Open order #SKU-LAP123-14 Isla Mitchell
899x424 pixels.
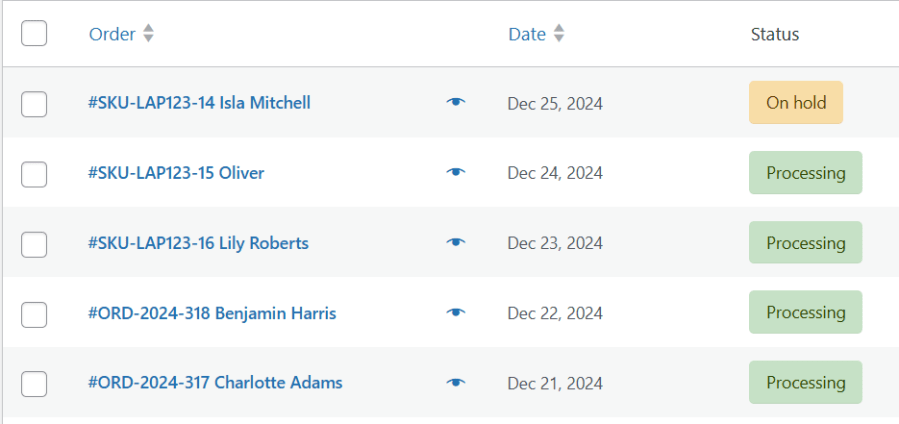199,103
